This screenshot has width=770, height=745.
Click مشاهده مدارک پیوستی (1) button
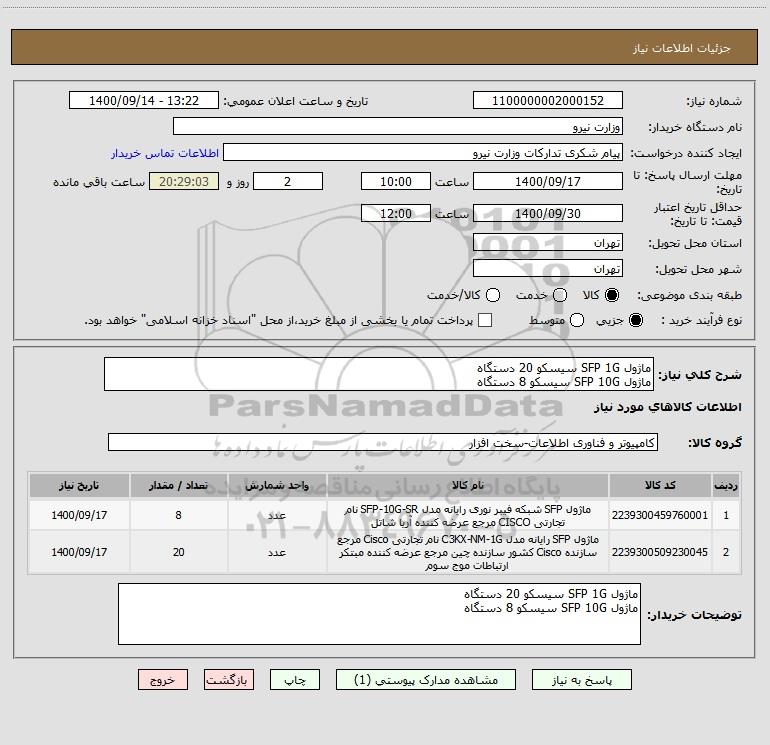pyautogui.click(x=426, y=680)
